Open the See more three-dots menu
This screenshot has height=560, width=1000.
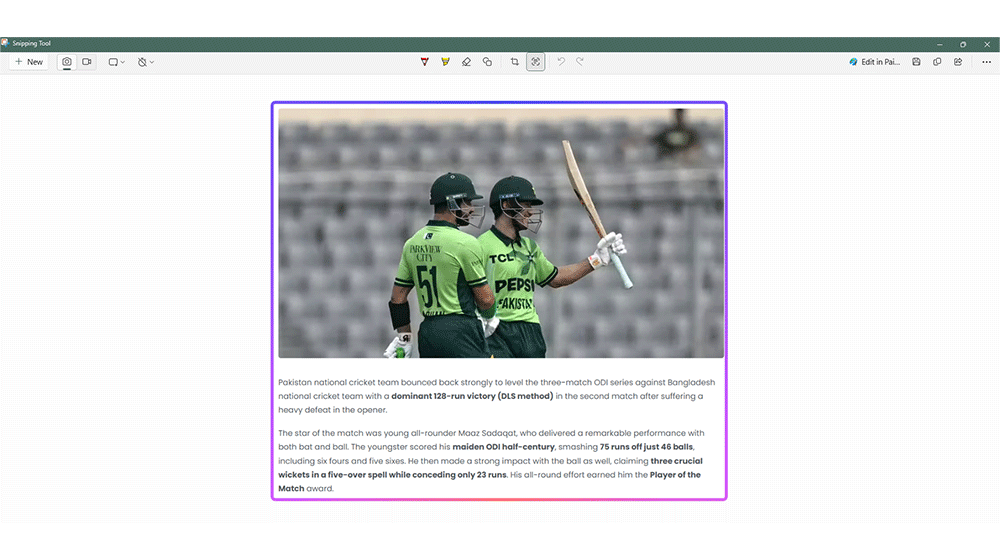[x=986, y=62]
